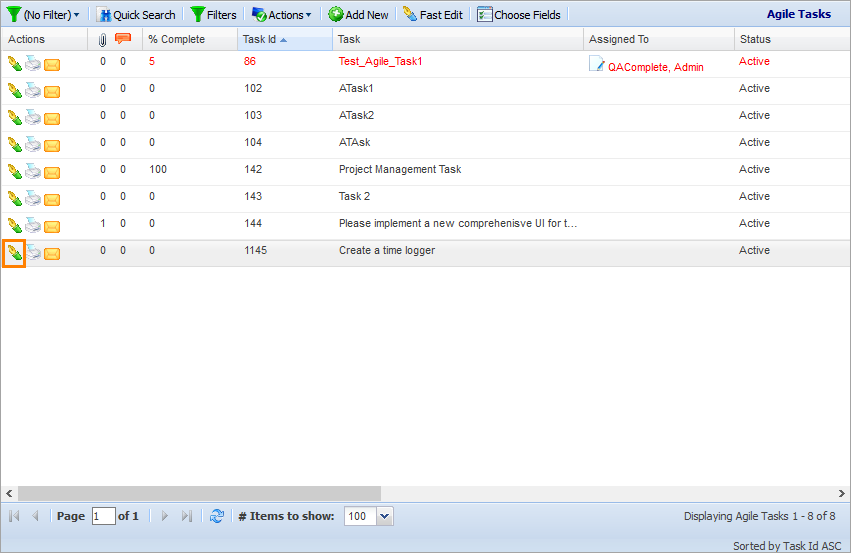Viewport: 851px width, 553px height.
Task: Print the Test_Agile_Task1 row
Action: [x=33, y=63]
